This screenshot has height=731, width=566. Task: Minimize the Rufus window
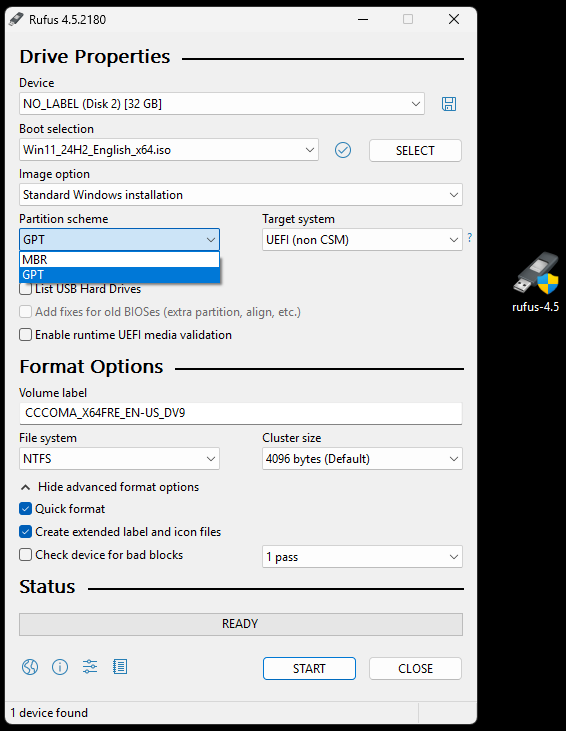(363, 19)
